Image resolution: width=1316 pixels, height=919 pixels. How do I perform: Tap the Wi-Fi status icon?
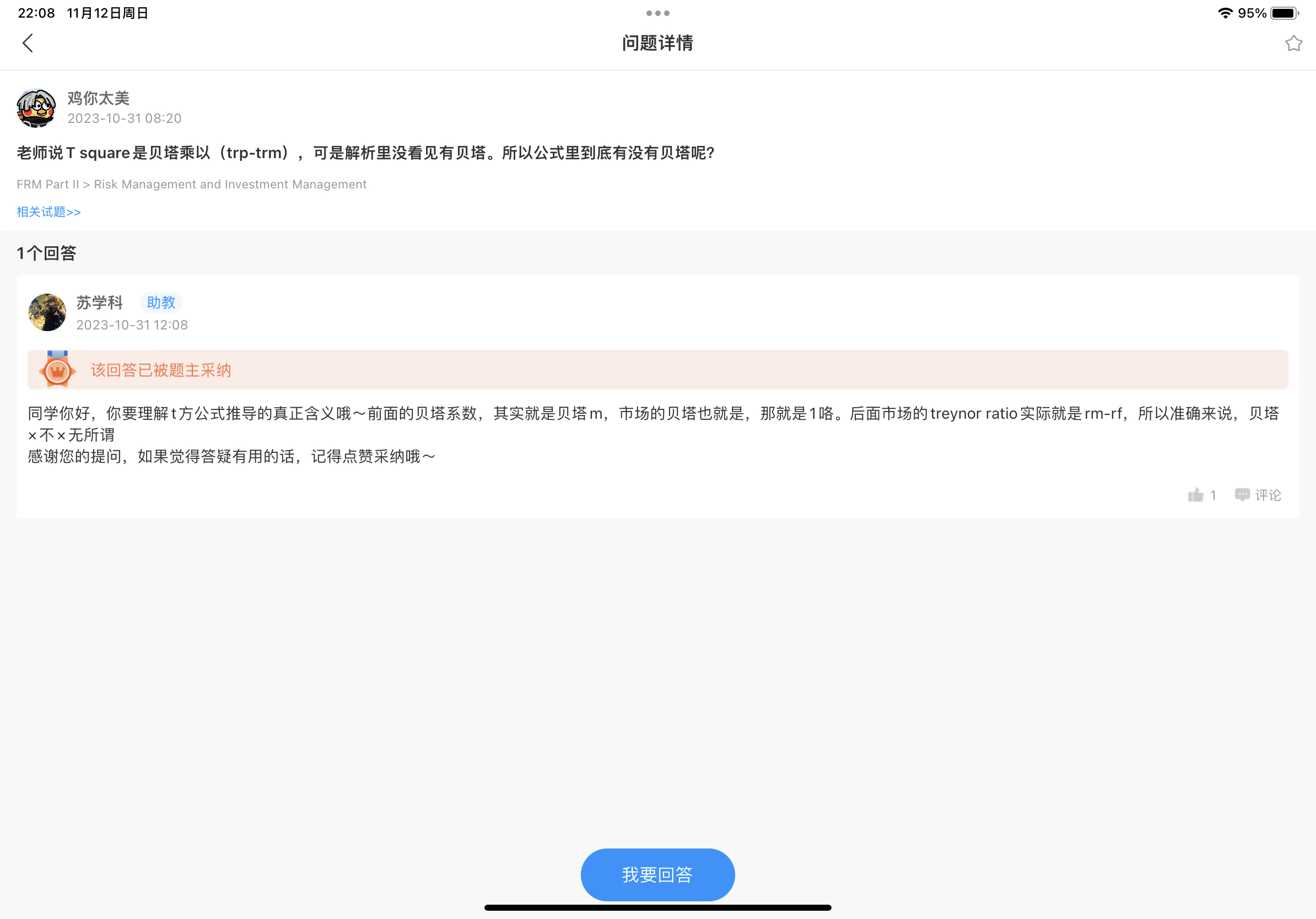1225,13
